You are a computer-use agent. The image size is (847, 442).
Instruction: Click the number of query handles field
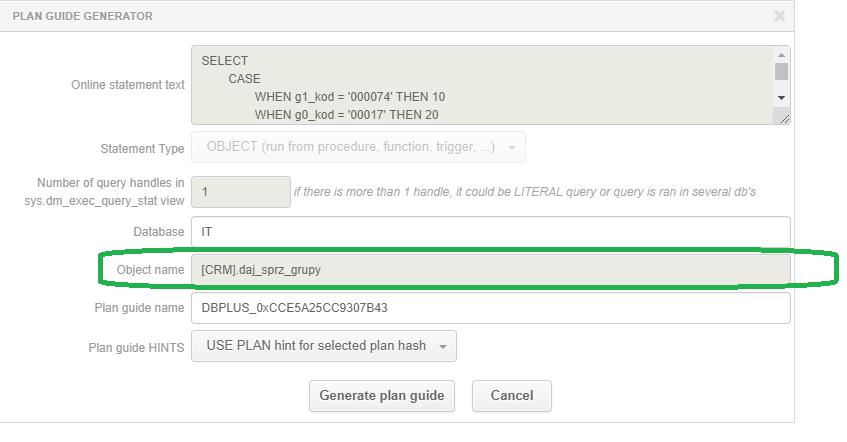241,192
